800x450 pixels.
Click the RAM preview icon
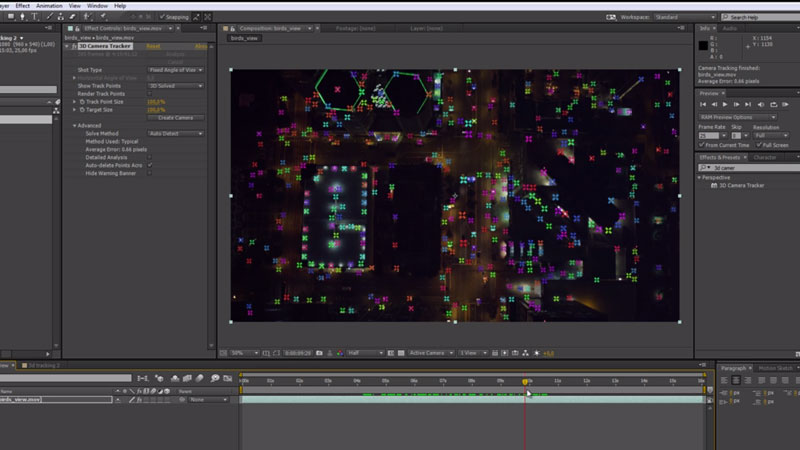tap(784, 104)
